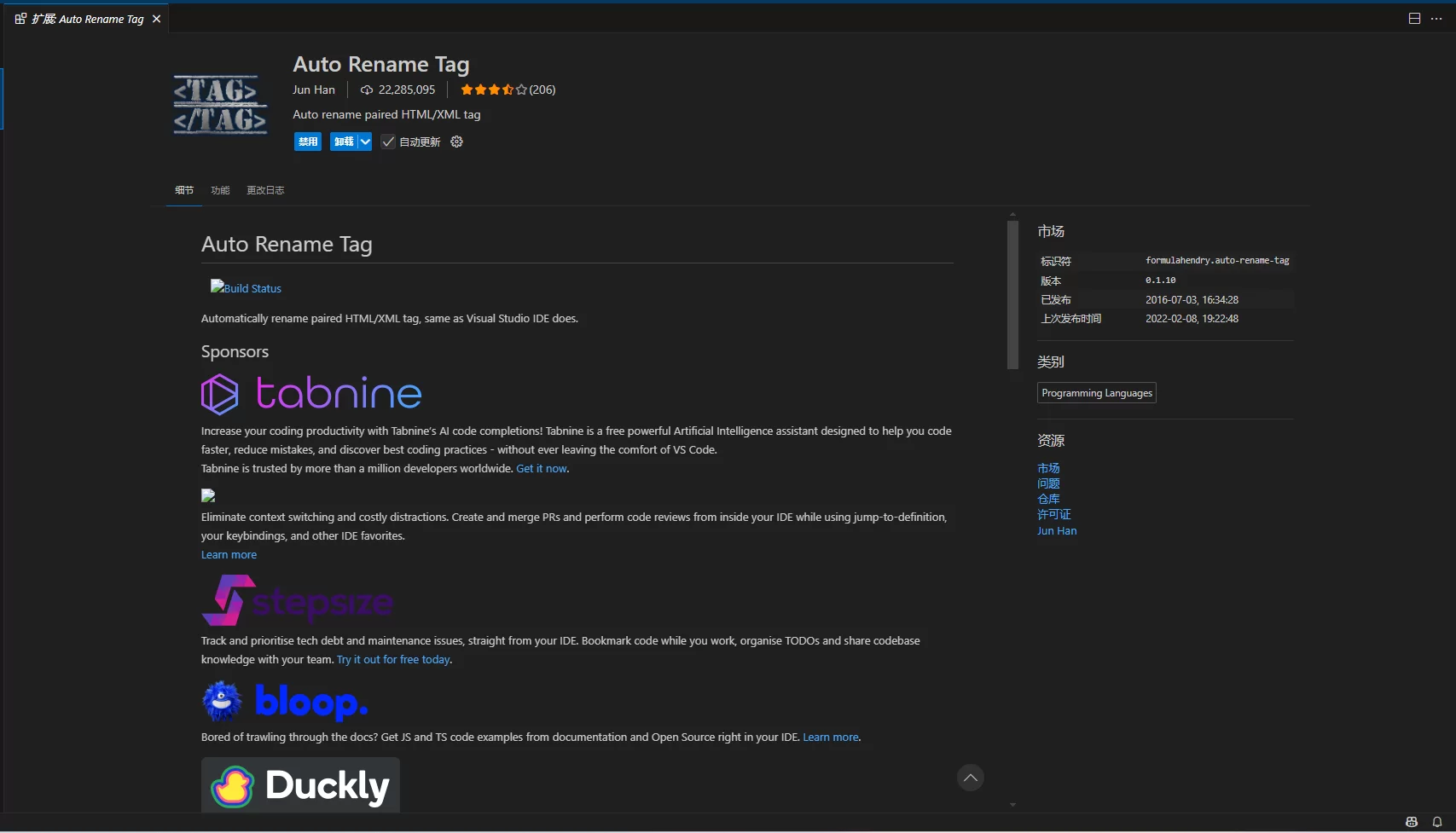Click the tabnine sponsor logo
This screenshot has width=1456, height=833.
pyautogui.click(x=311, y=394)
